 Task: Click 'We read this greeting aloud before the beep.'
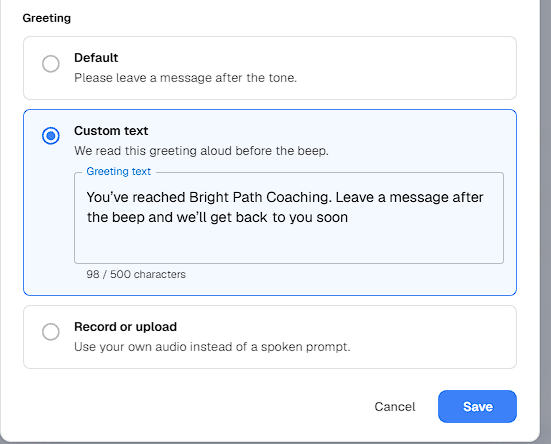[201, 151]
